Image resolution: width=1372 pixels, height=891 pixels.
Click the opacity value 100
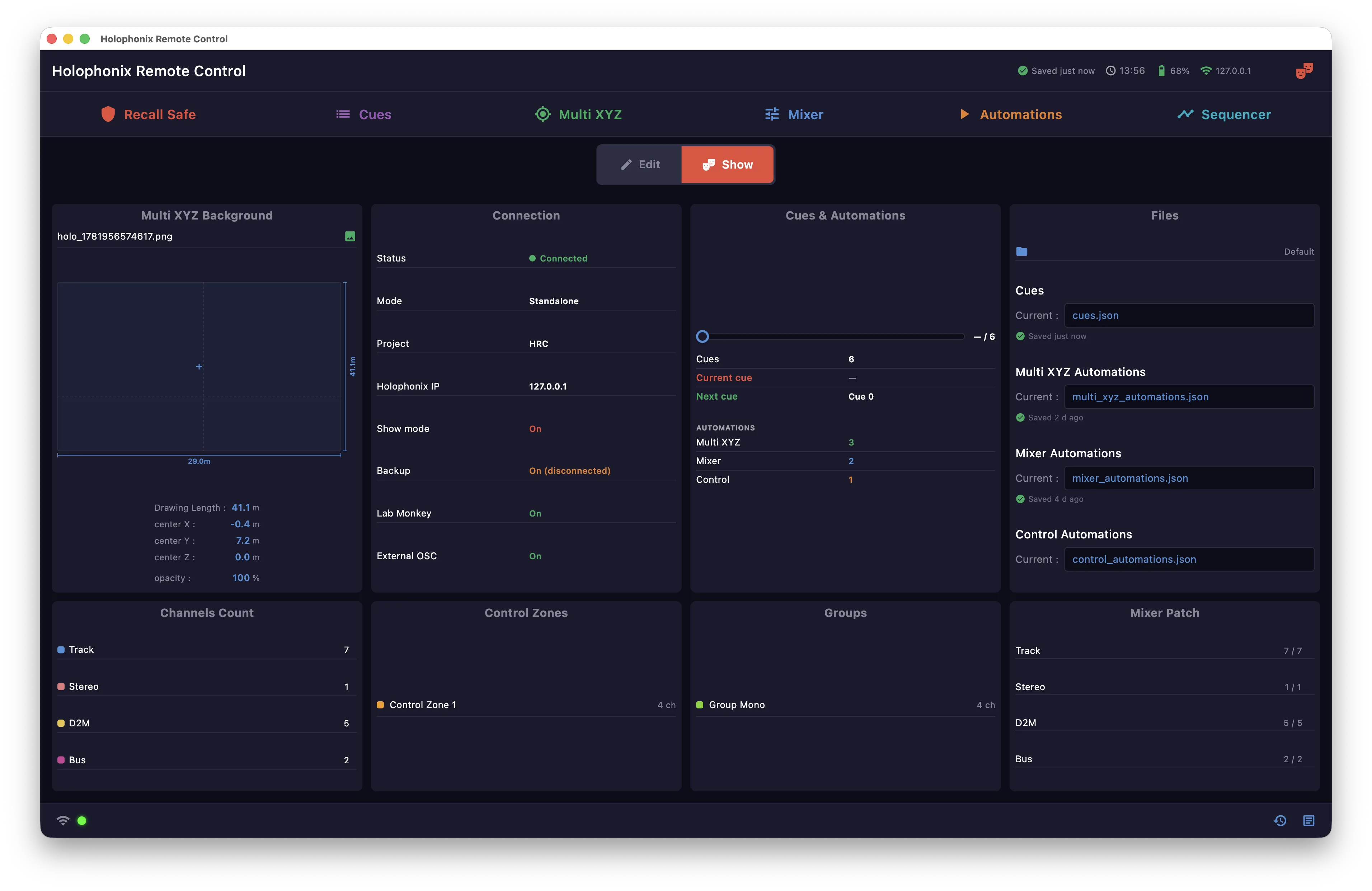point(241,578)
